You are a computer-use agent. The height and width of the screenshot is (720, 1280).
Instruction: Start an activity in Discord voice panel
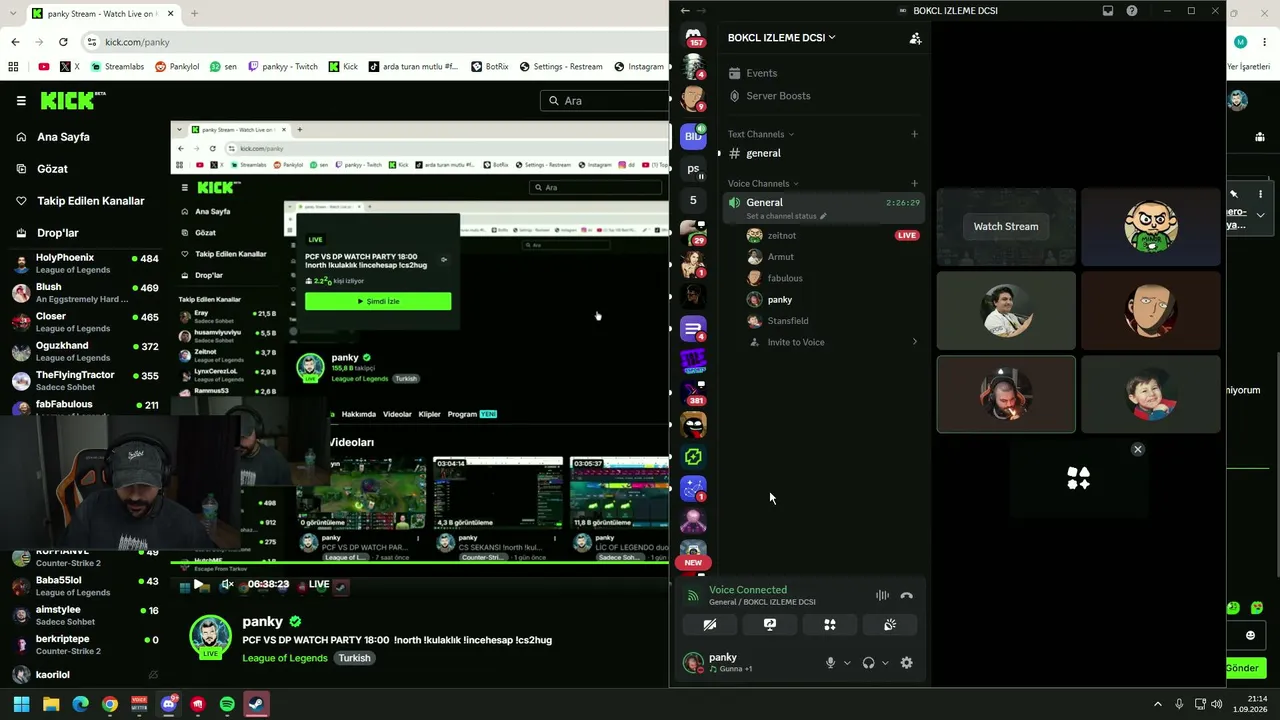pyautogui.click(x=830, y=625)
